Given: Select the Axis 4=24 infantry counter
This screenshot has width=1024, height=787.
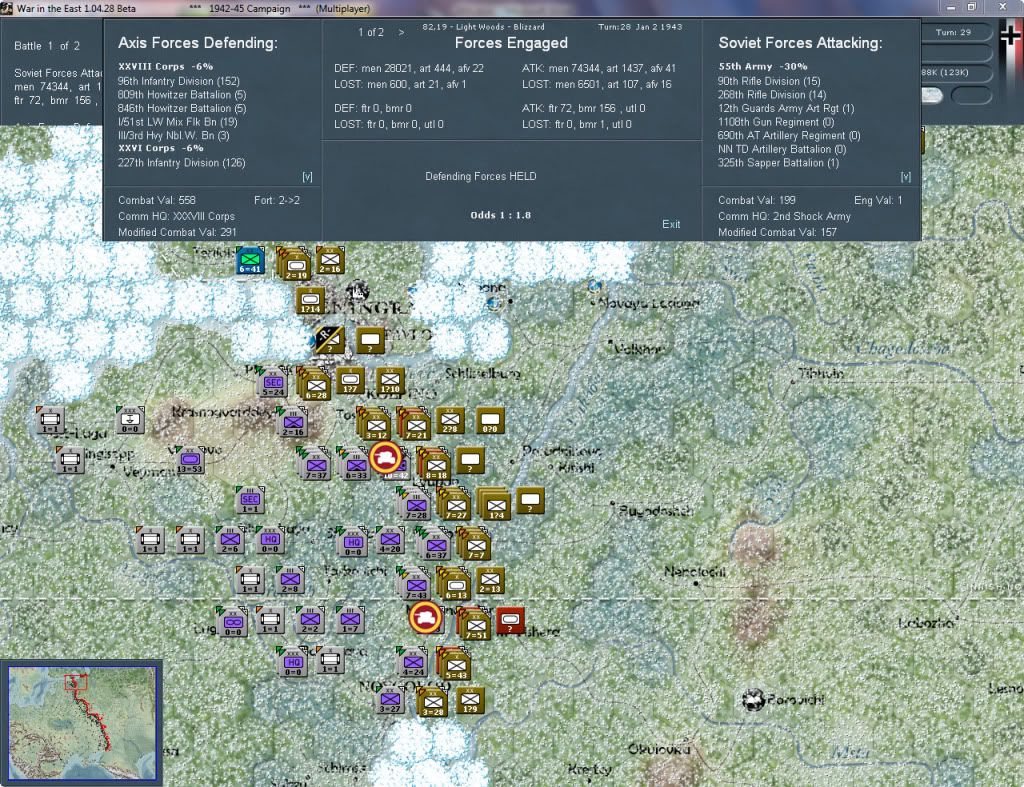Looking at the screenshot, I should (x=412, y=663).
